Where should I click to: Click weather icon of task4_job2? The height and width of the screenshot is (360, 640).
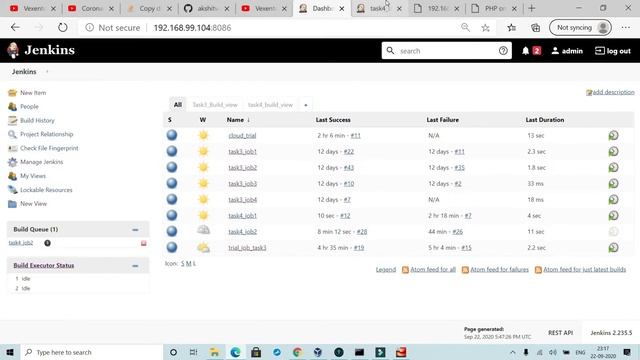(203, 231)
